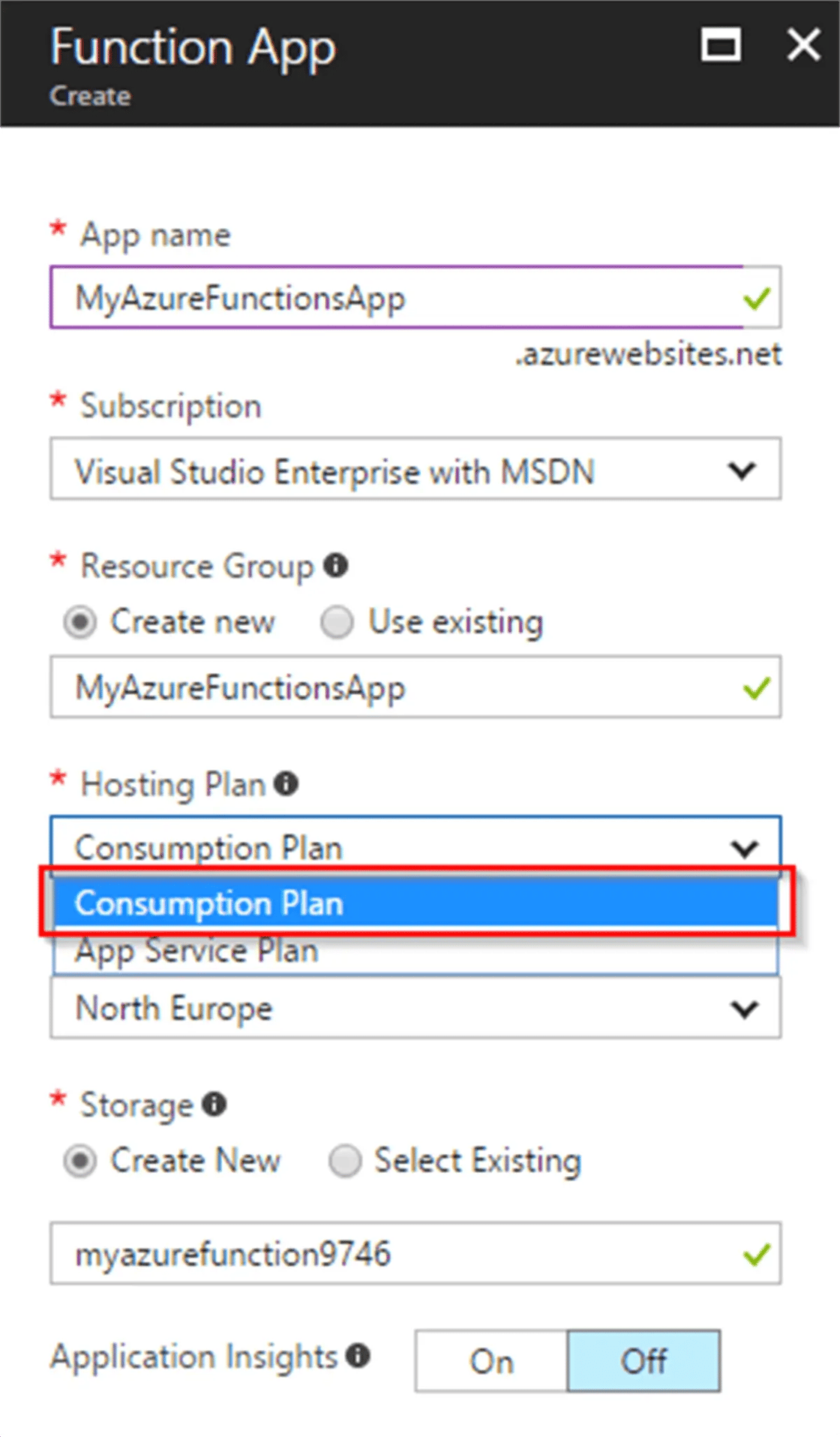Select Consumption Plan from the list
This screenshot has width=840, height=1437.
tap(412, 903)
